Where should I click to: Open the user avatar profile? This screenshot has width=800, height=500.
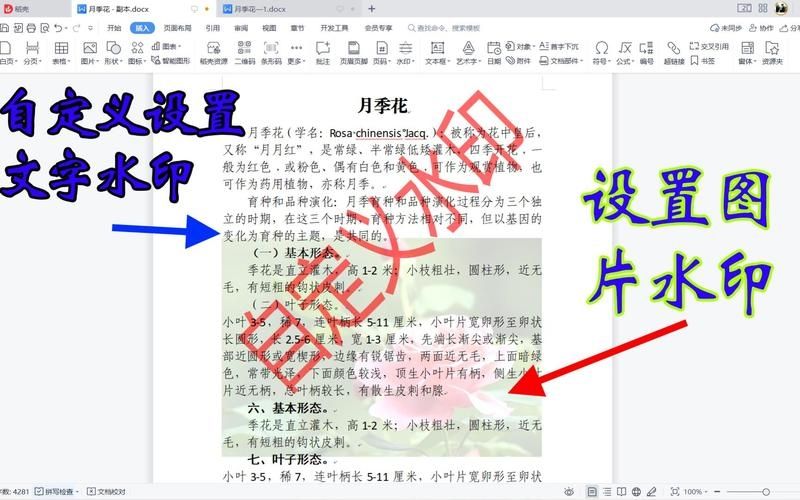click(781, 8)
